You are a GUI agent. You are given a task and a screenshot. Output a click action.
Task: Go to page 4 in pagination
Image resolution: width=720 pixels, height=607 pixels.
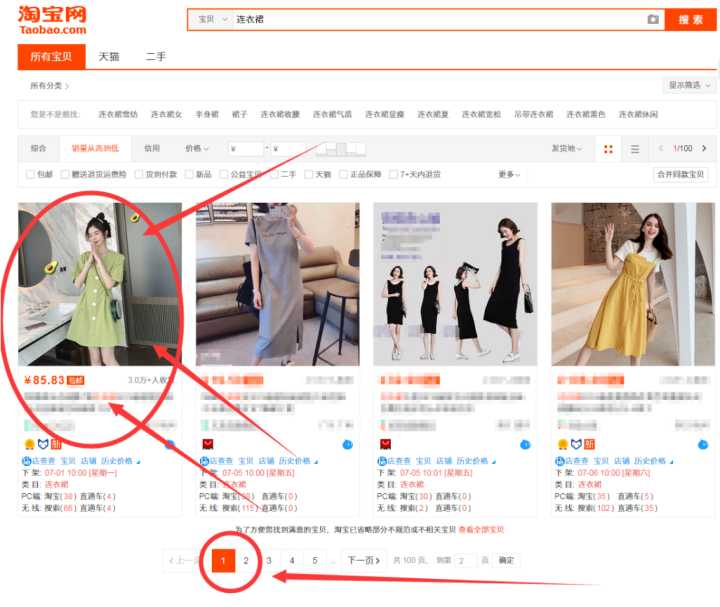pos(292,561)
